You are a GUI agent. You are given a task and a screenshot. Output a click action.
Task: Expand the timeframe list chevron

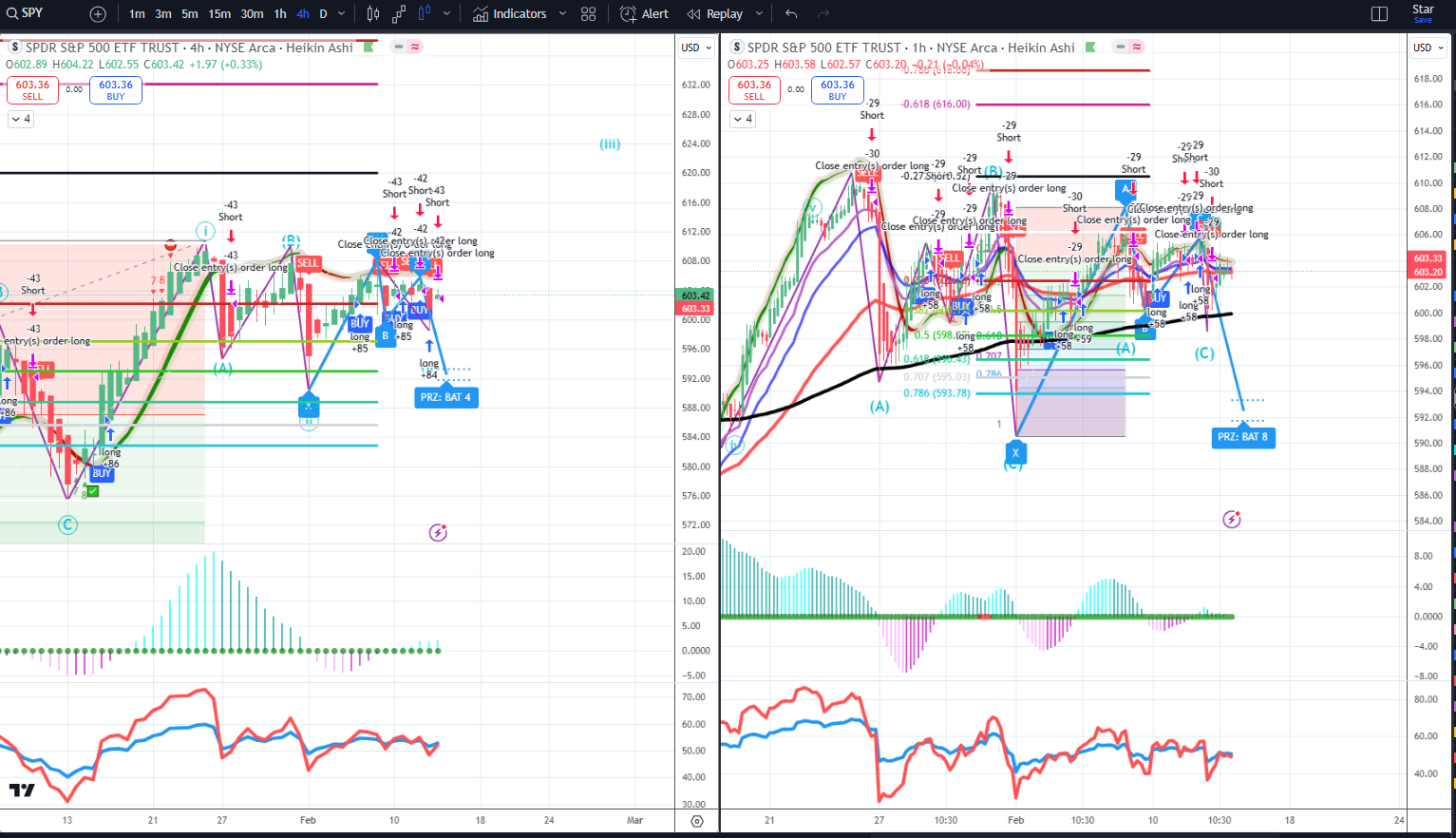[x=344, y=14]
